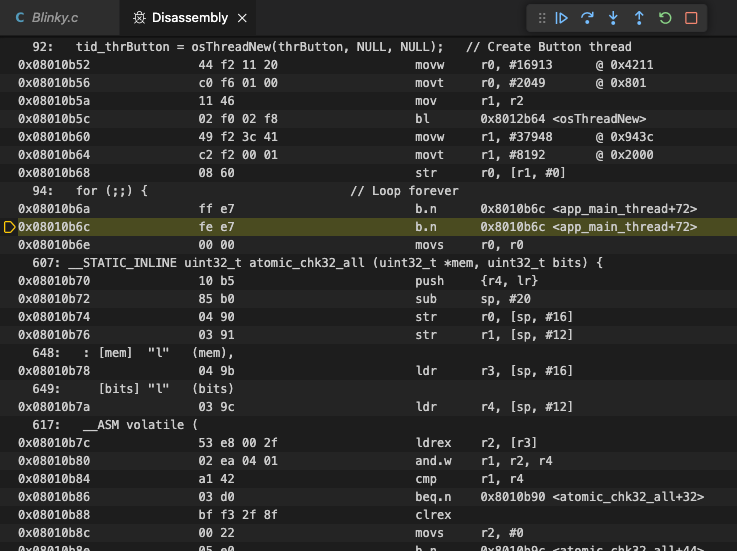Select ldr r4, [sp, #12] row
Screen dimensions: 737x551
click(x=368, y=407)
